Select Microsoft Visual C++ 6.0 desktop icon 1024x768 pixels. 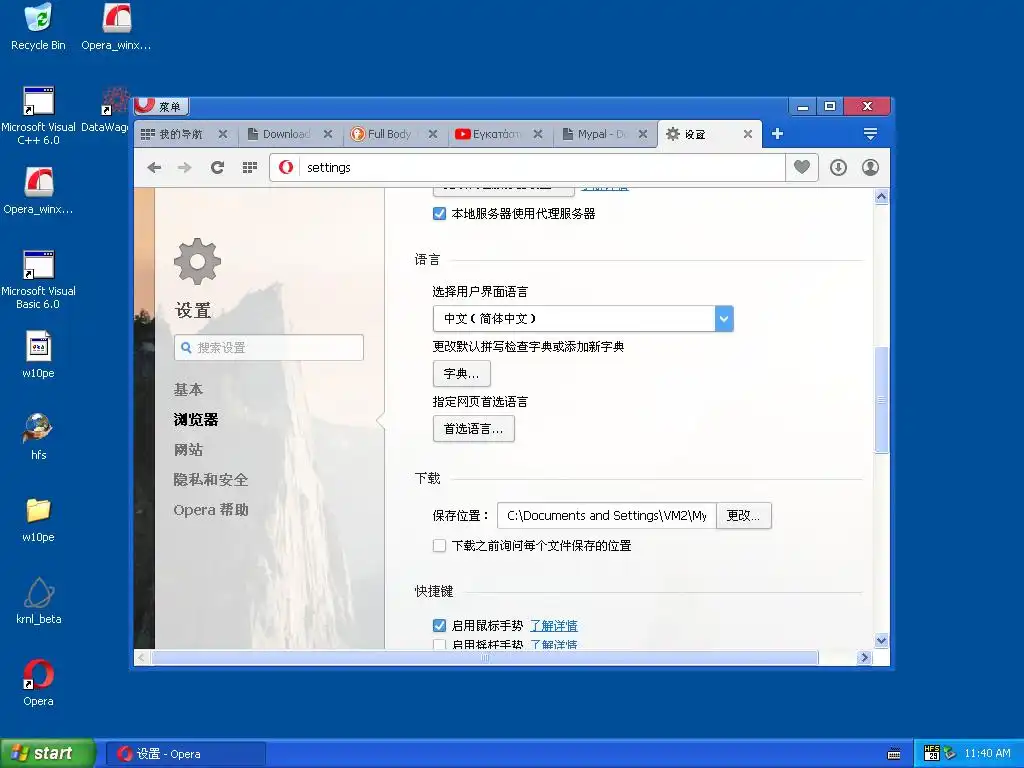38,116
